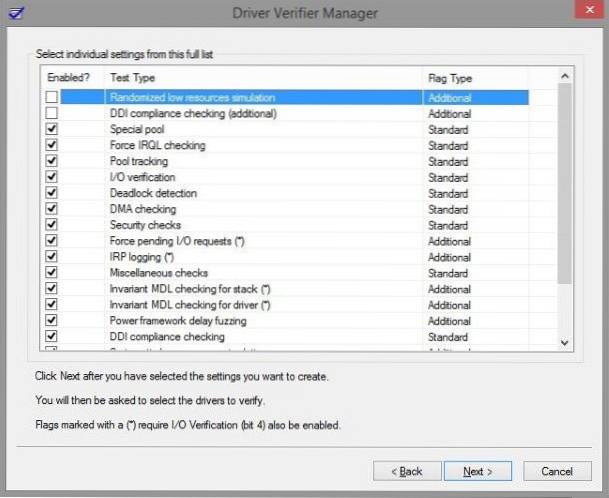Go to the Next wizard page
The height and width of the screenshot is (498, 609).
pyautogui.click(x=478, y=470)
